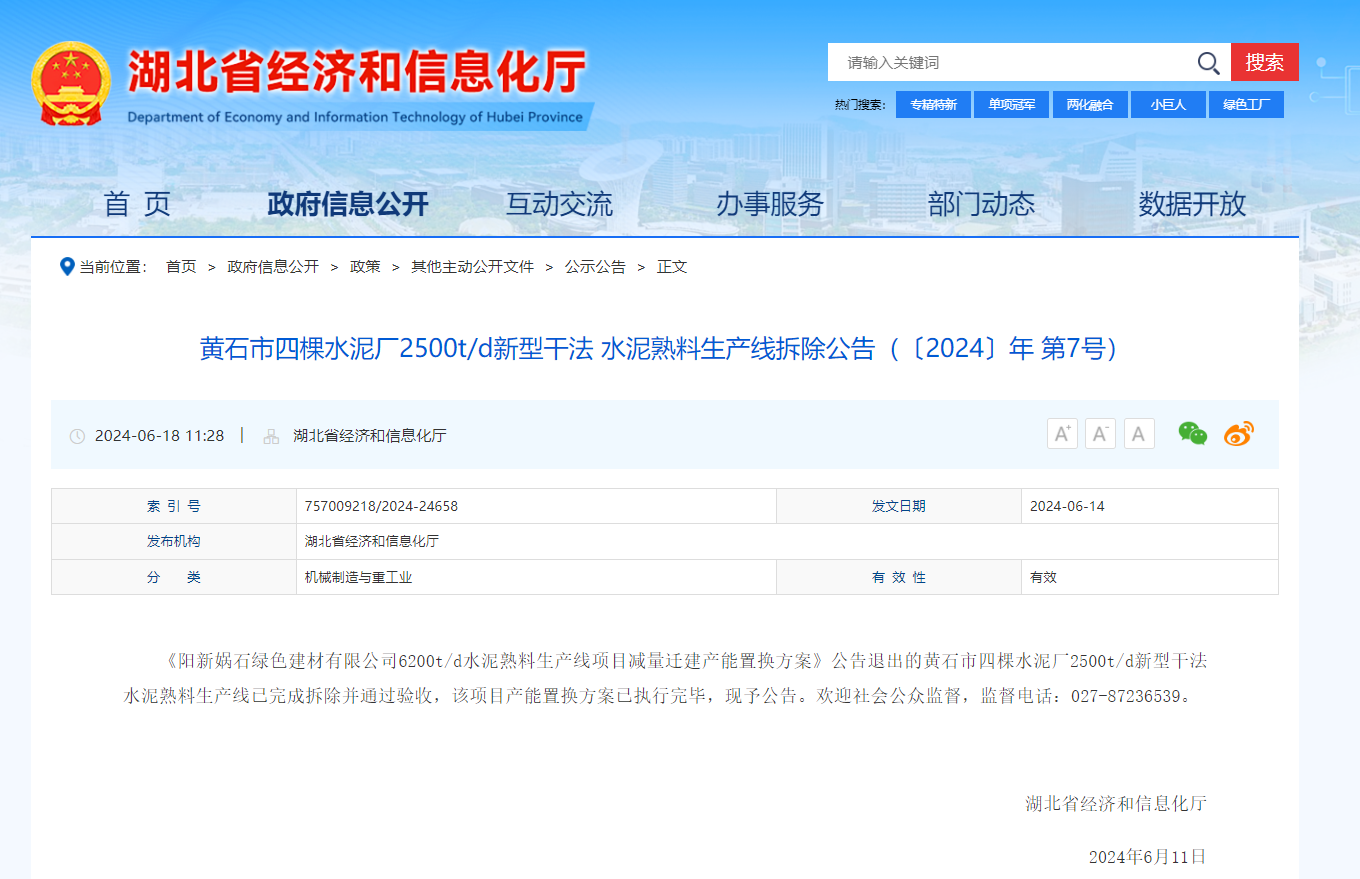
Task: Focus the 请输入关键词 search input field
Action: 1010,63
